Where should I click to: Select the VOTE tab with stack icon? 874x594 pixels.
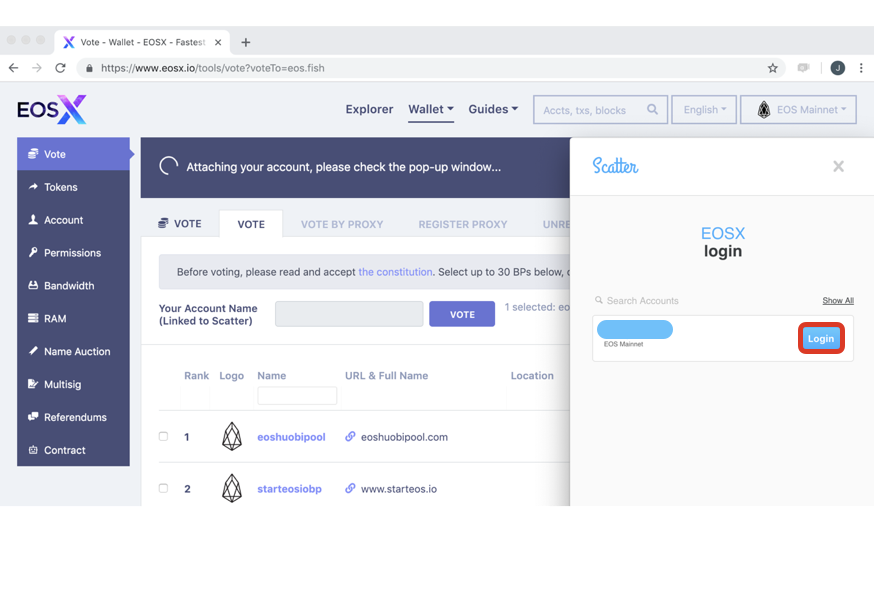click(180, 223)
